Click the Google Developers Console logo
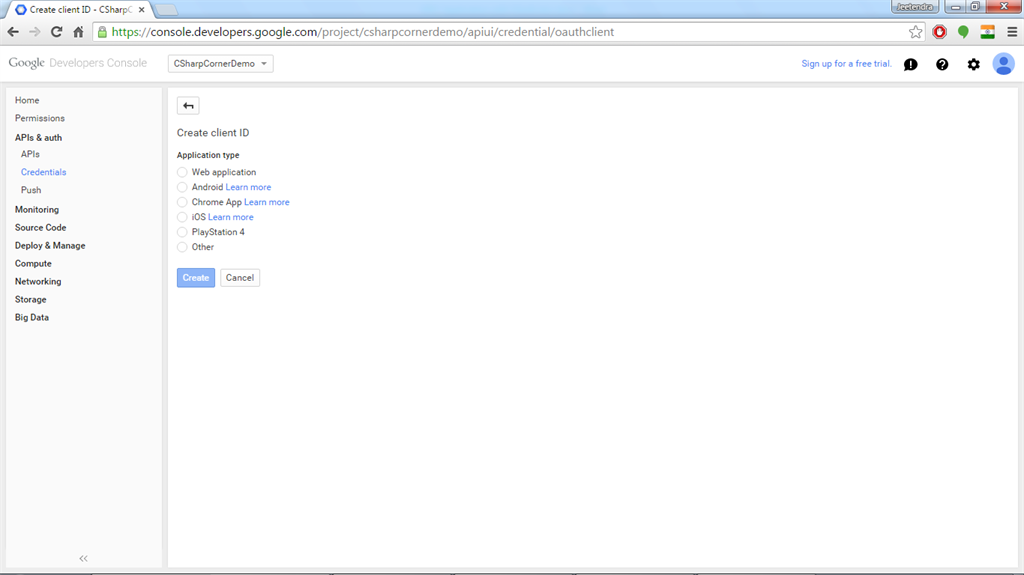This screenshot has width=1024, height=575. click(78, 63)
